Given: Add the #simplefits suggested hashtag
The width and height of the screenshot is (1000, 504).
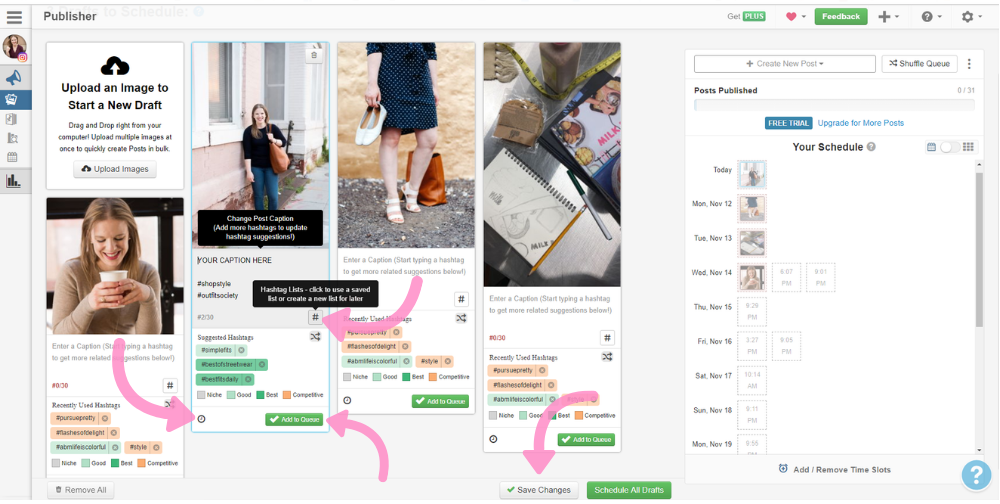Looking at the screenshot, I should [x=217, y=350].
